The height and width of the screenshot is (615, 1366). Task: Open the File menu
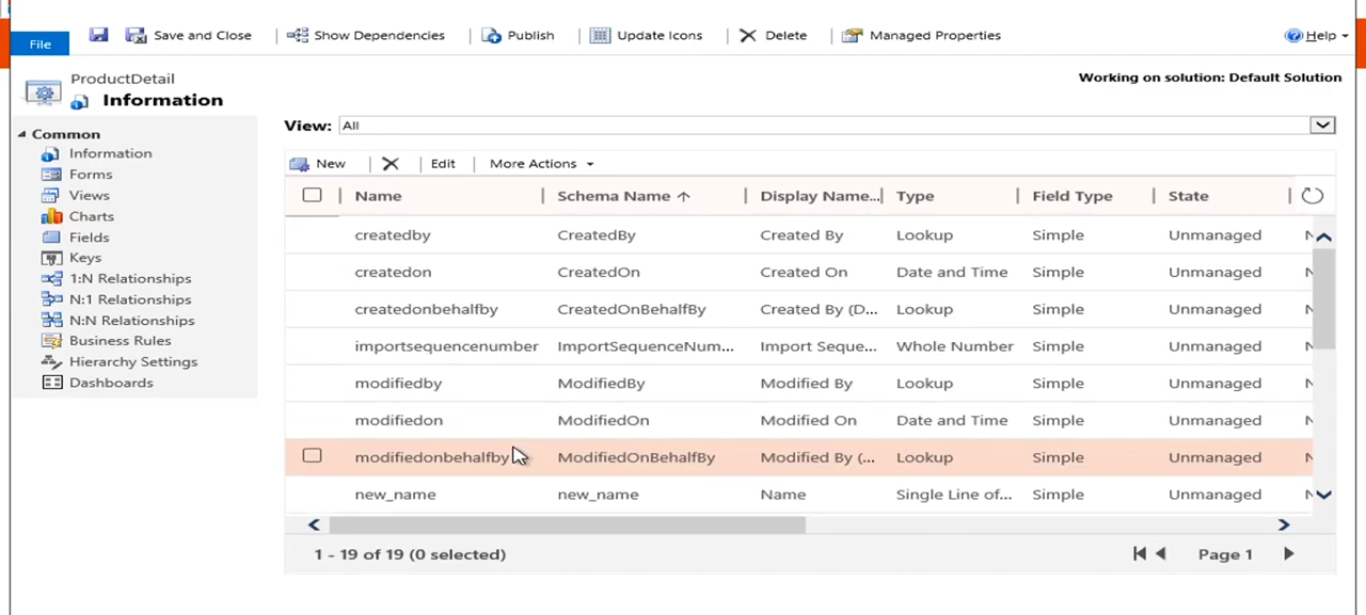39,44
